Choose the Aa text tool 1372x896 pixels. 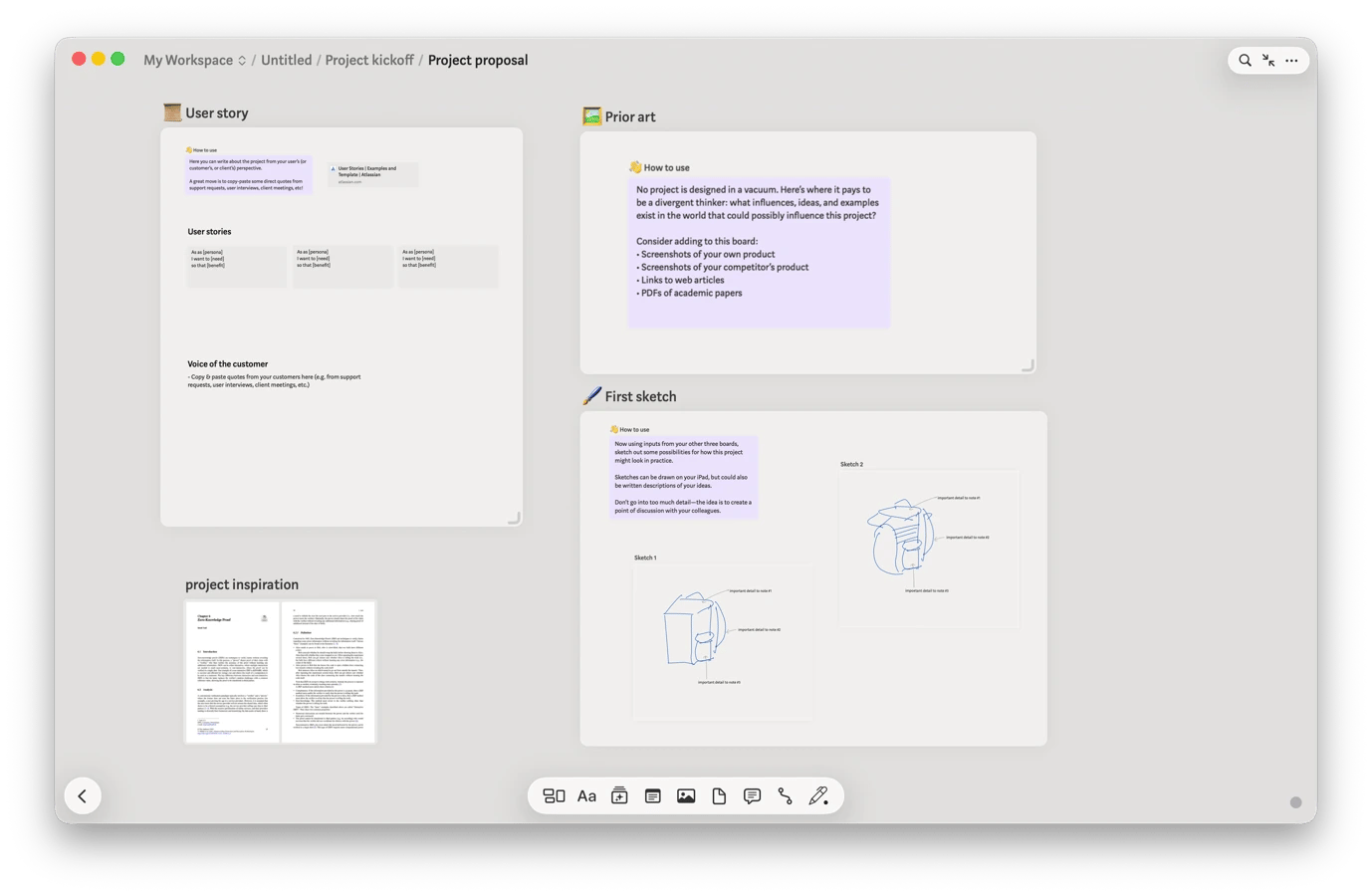(586, 796)
